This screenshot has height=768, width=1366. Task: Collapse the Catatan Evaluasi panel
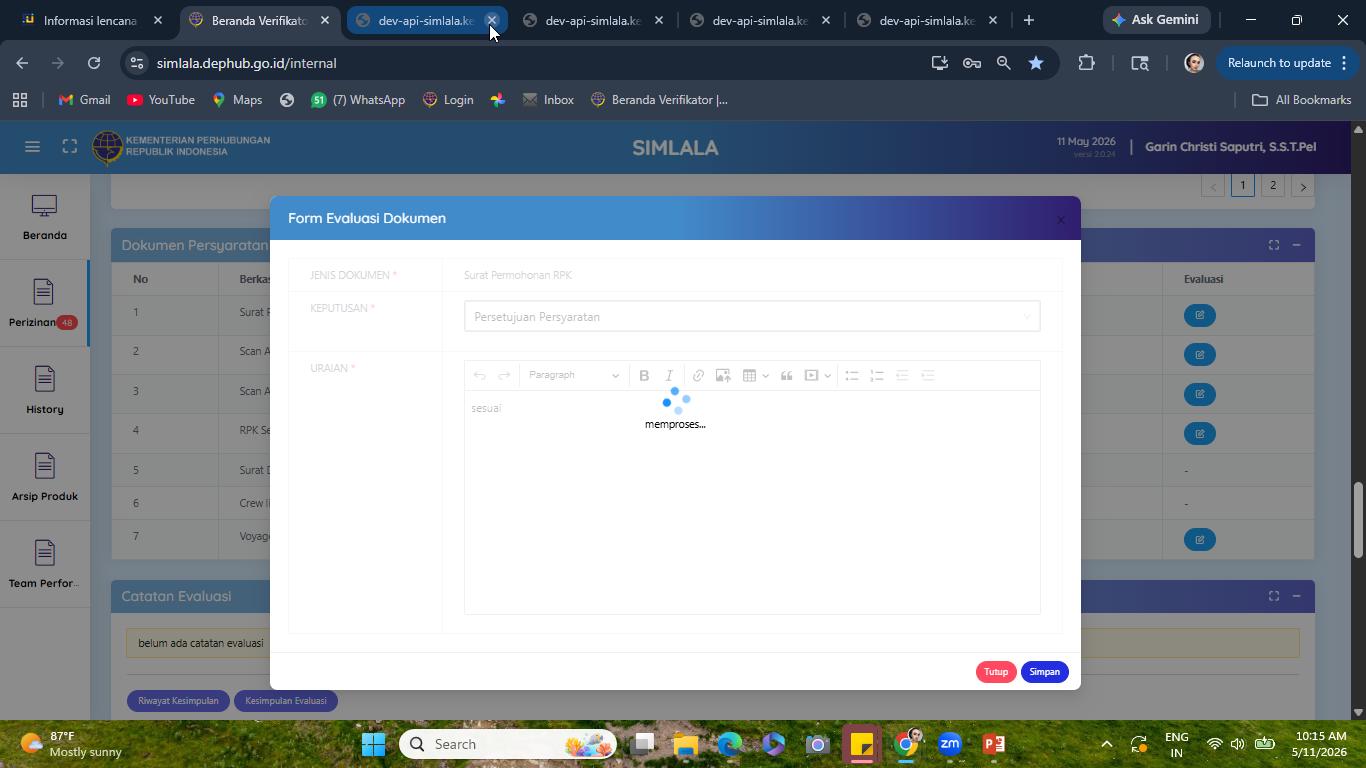click(x=1296, y=596)
